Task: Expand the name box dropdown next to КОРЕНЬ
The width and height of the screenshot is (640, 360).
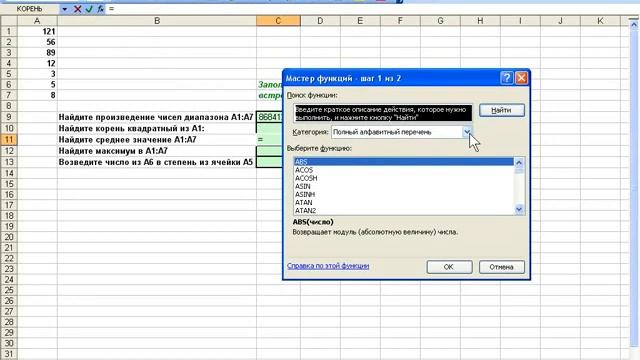Action: 64,9
